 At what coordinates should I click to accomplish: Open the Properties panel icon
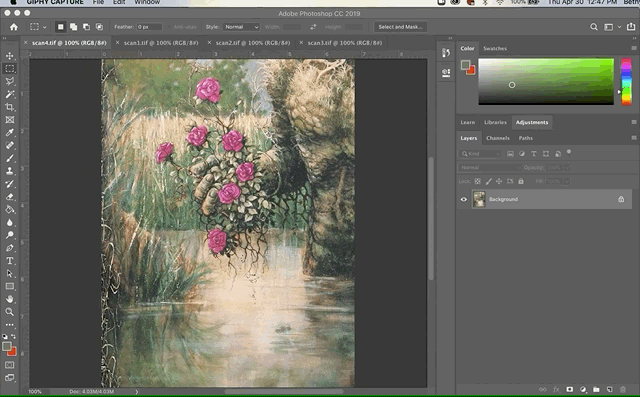[446, 73]
